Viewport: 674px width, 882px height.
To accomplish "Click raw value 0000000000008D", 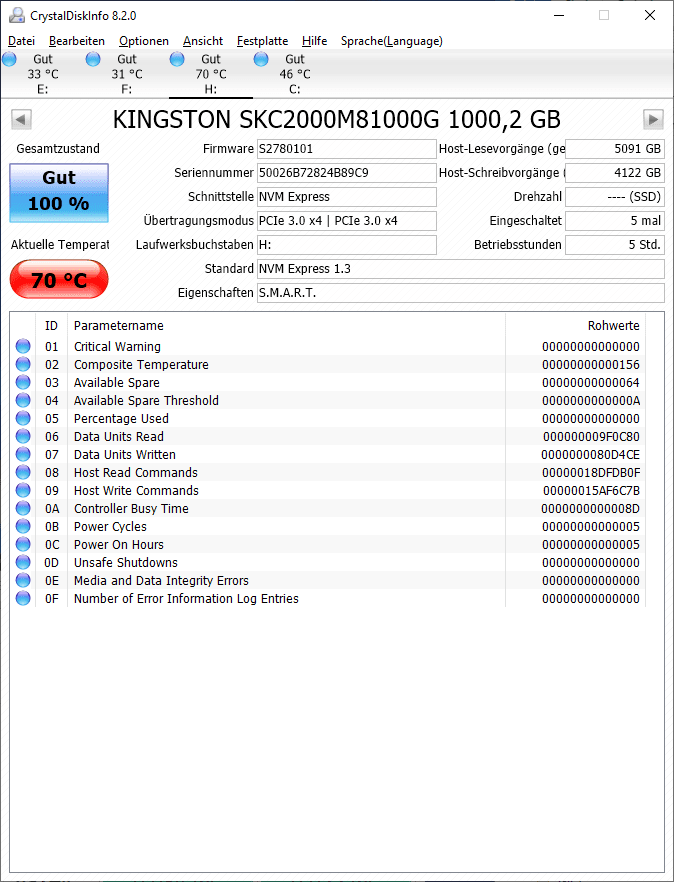I will pos(590,508).
